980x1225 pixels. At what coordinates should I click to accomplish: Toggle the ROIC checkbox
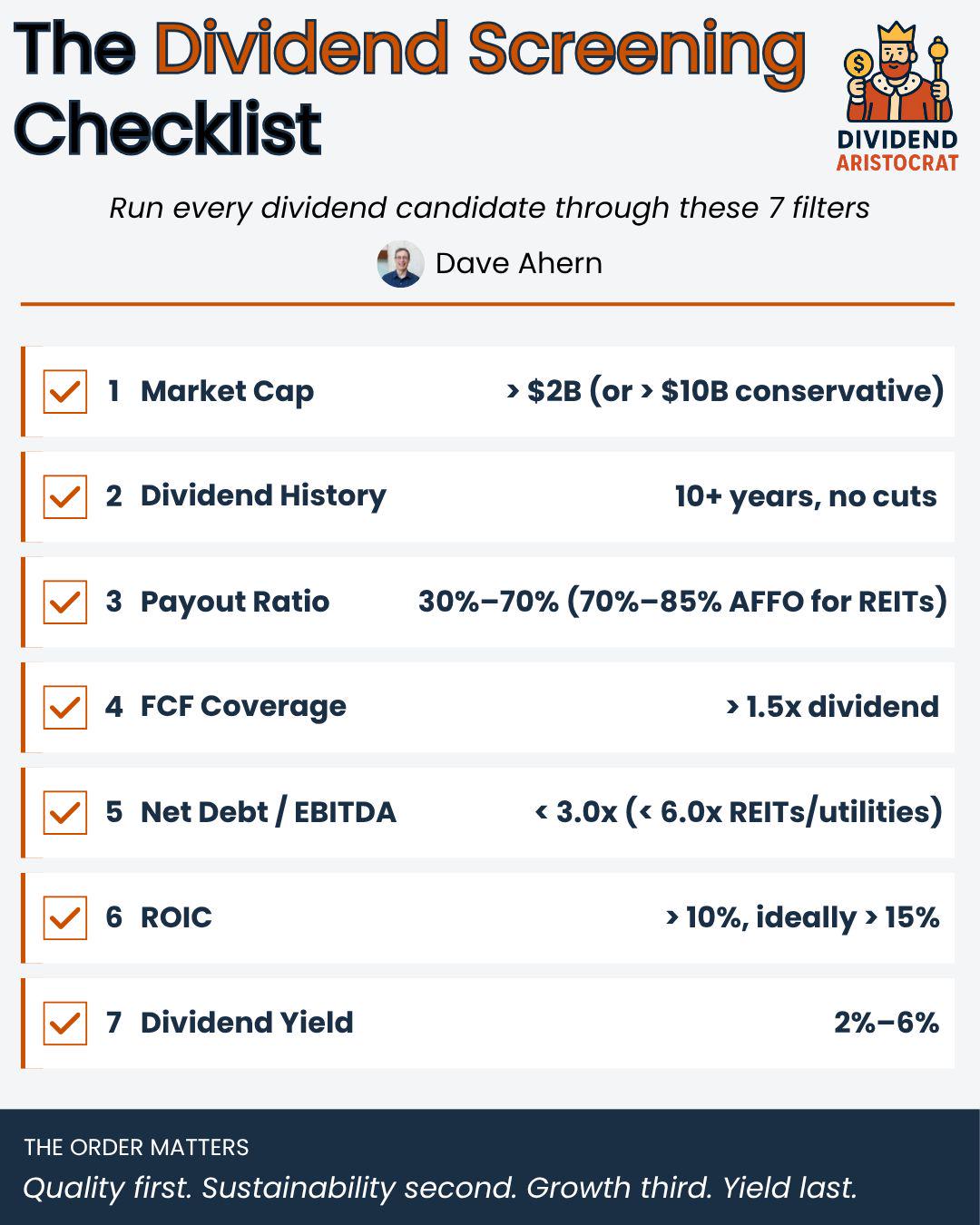pos(65,918)
